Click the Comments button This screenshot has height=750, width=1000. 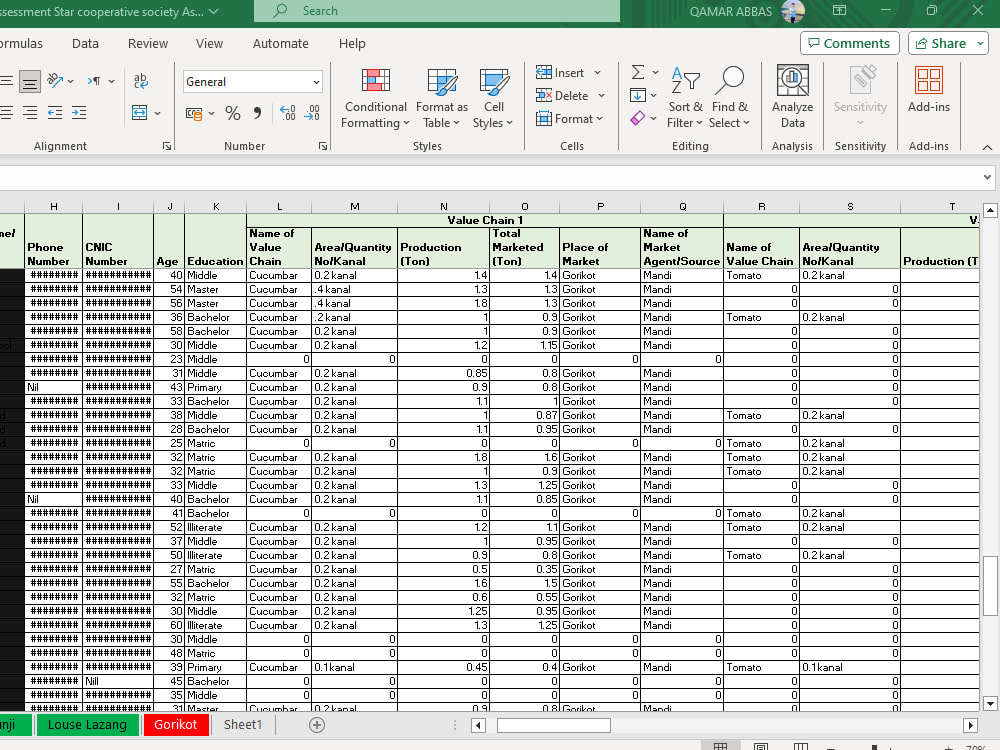tap(849, 43)
